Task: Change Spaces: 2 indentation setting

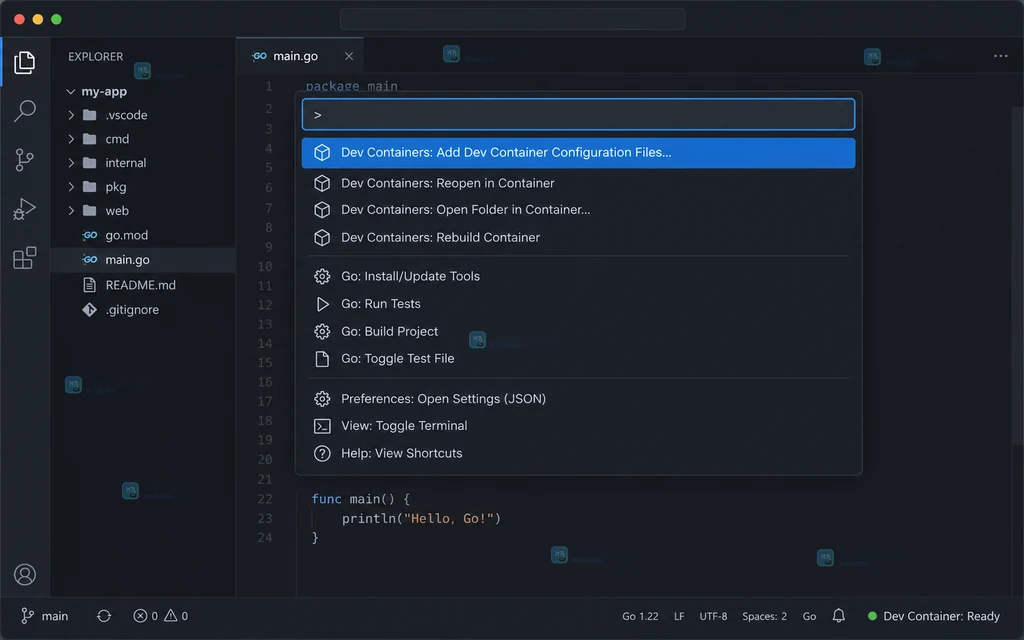Action: pos(764,616)
